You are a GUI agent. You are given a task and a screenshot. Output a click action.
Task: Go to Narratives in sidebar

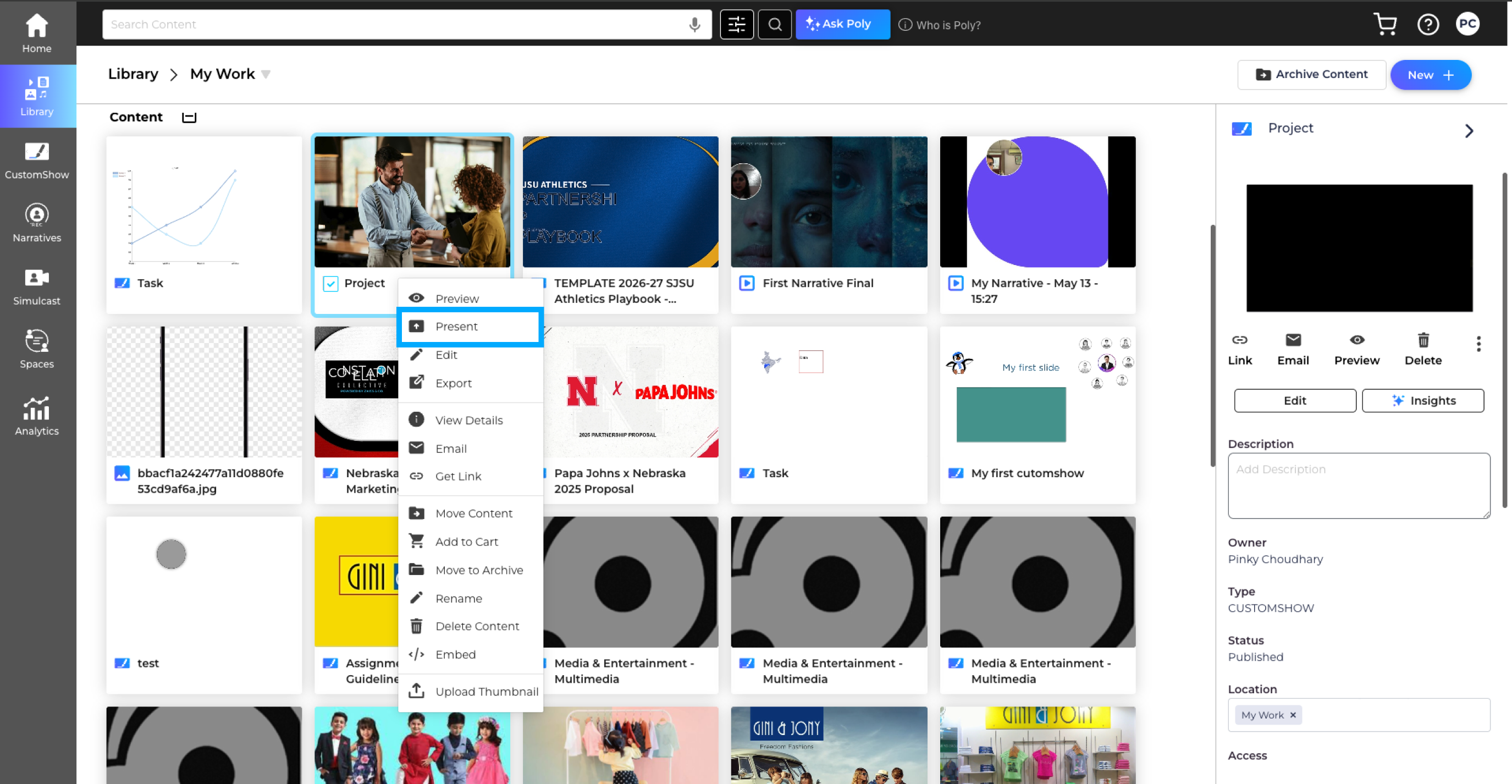[36, 223]
